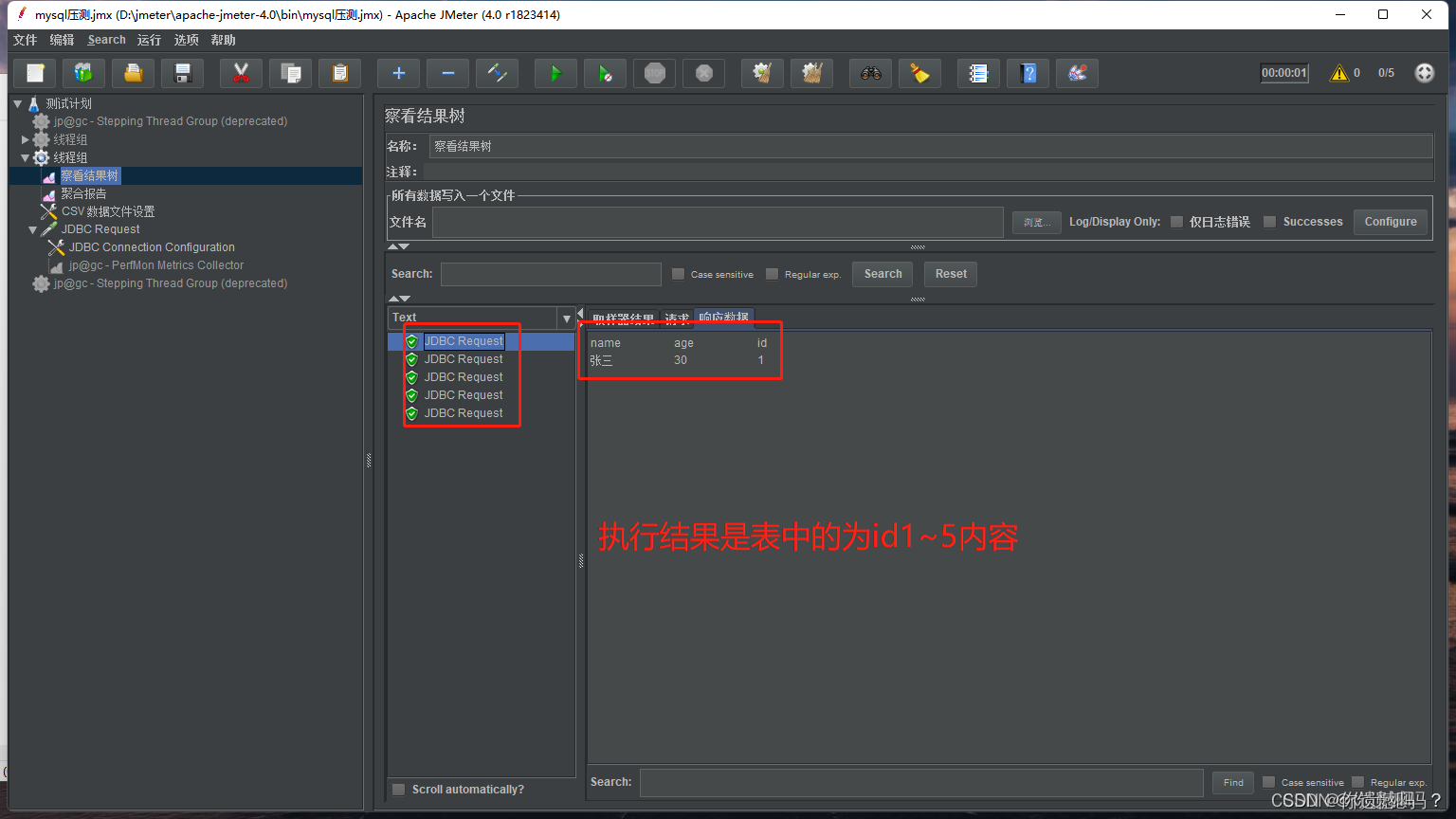
Task: Switch to the 请求 tab
Action: [x=677, y=318]
